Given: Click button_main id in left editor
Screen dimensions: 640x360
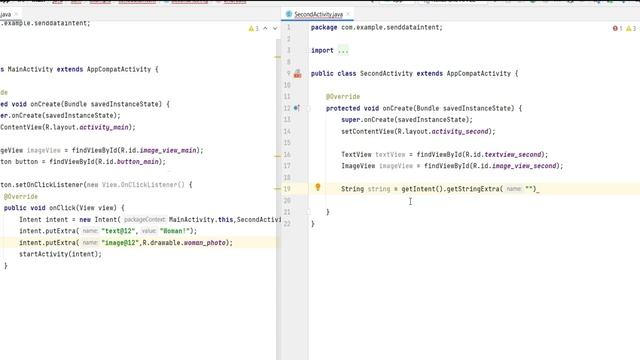Looking at the screenshot, I should pyautogui.click(x=138, y=162).
